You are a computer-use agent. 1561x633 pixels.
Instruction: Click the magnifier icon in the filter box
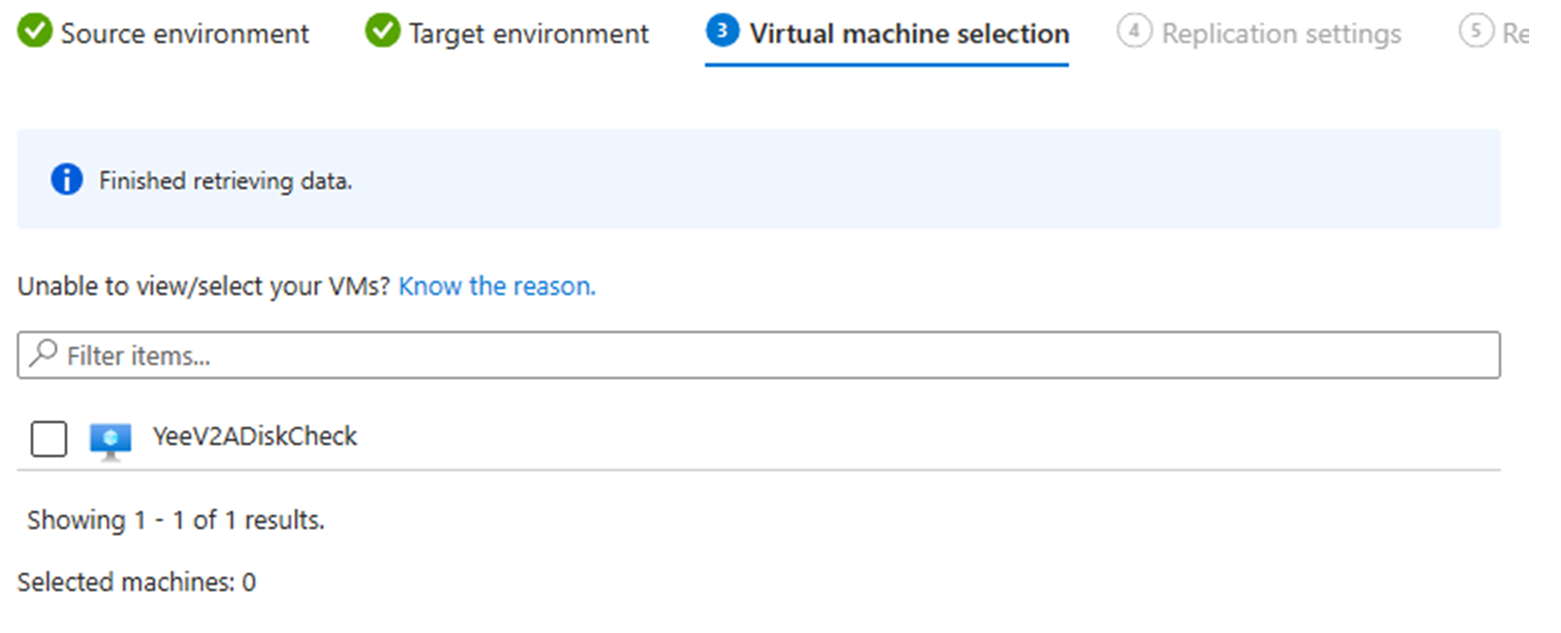coord(41,354)
